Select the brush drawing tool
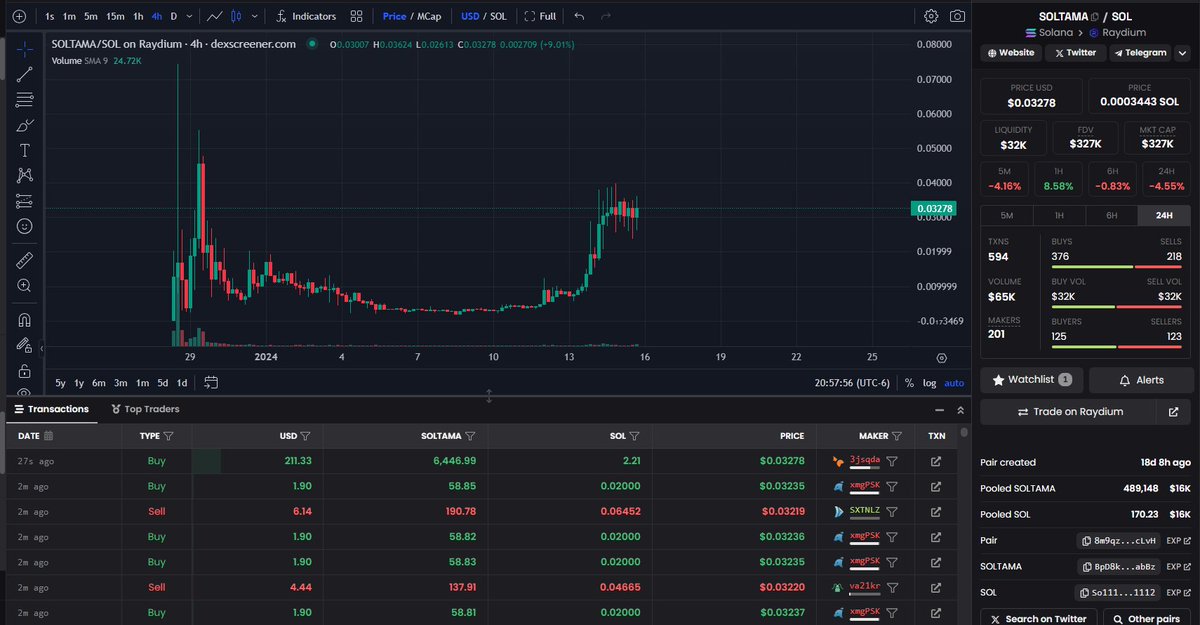 click(25, 125)
